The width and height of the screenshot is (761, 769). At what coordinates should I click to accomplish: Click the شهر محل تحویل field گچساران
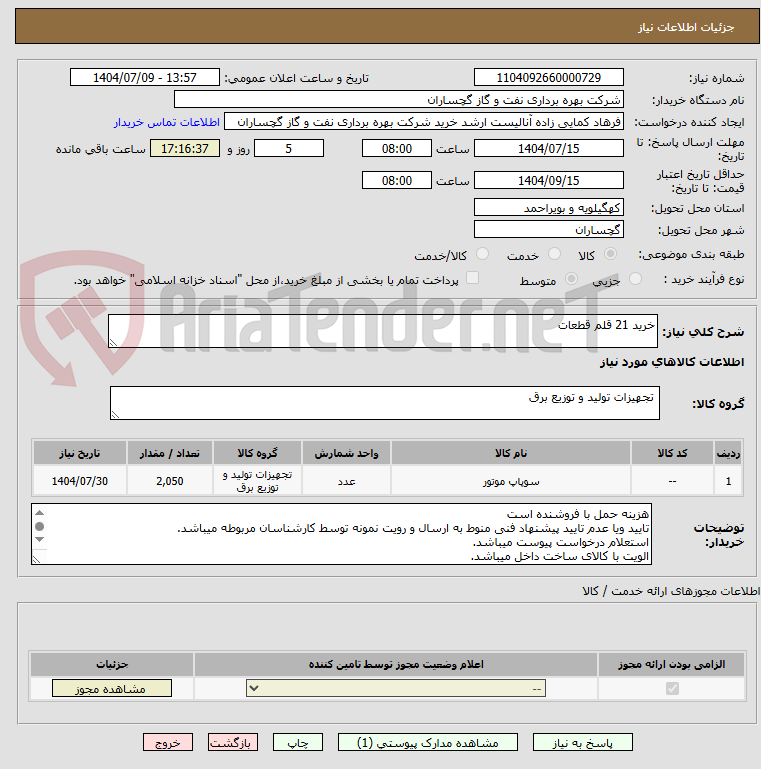[549, 230]
